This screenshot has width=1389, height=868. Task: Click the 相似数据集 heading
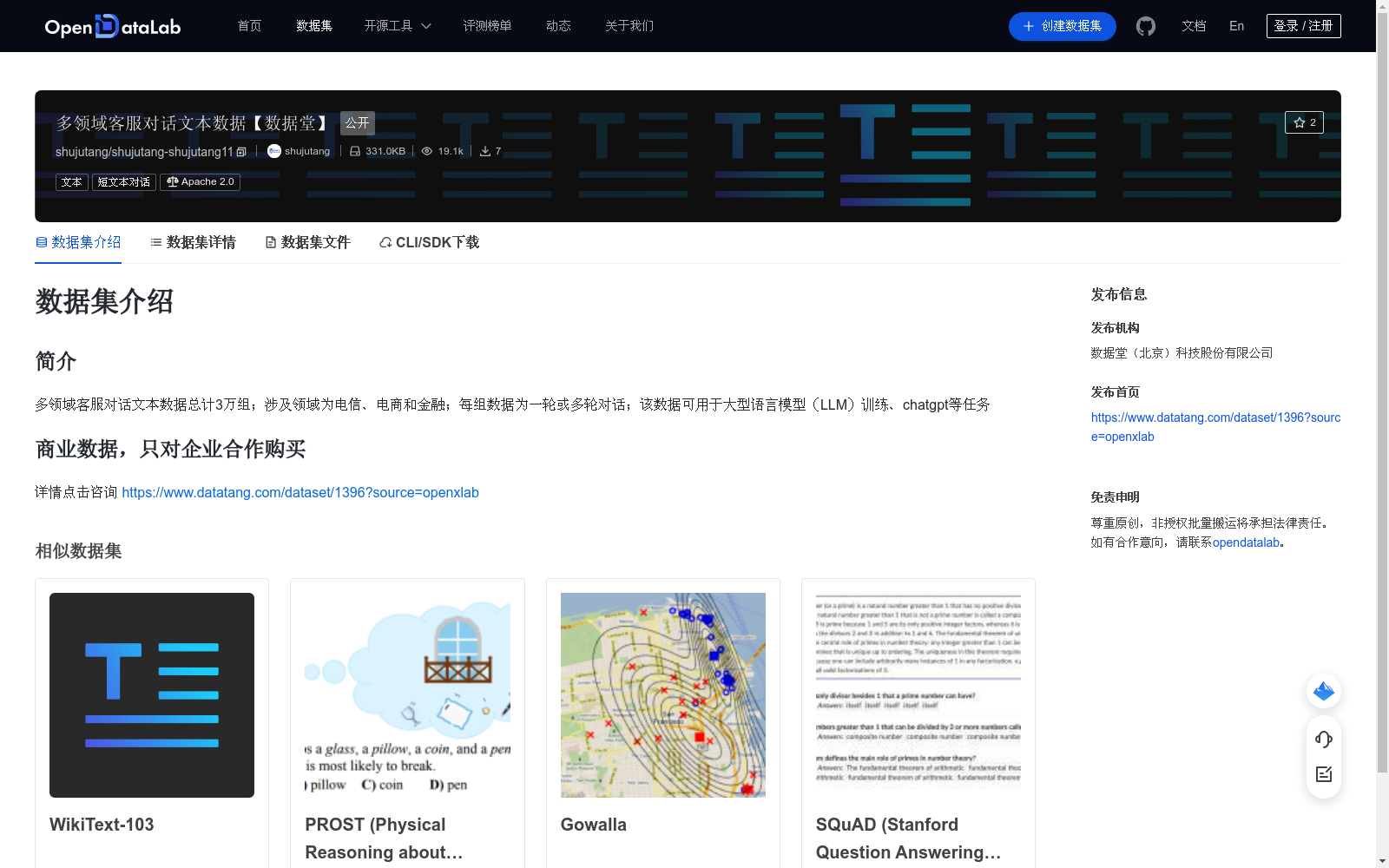click(78, 551)
